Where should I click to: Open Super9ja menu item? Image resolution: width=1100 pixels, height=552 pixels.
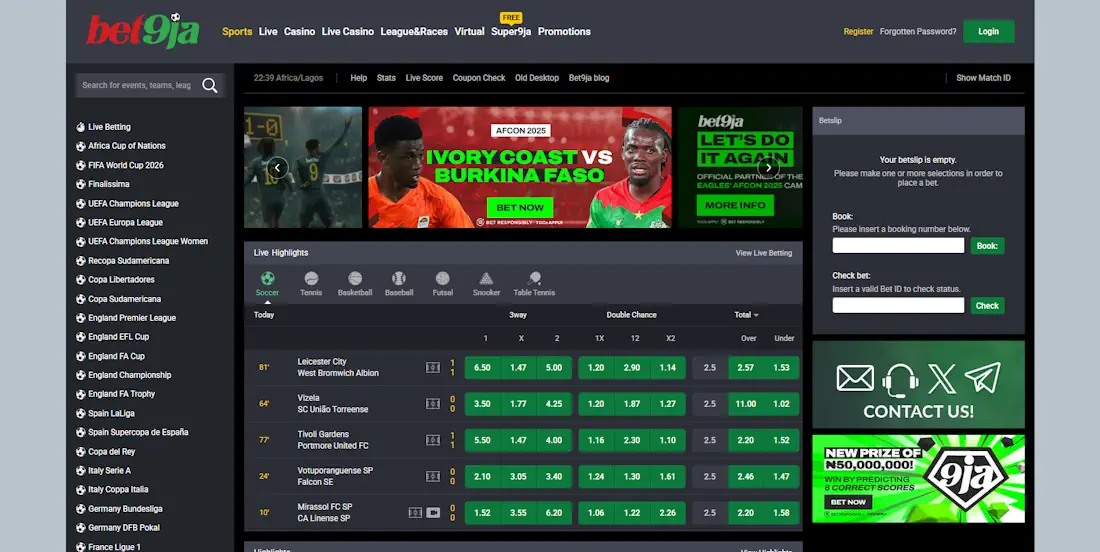coord(511,32)
